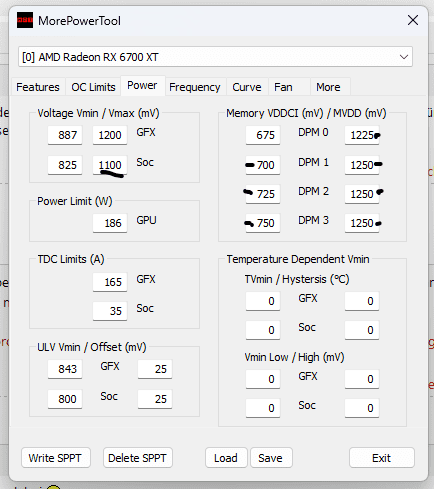Click the TDC GFX field showing 165

point(110,282)
